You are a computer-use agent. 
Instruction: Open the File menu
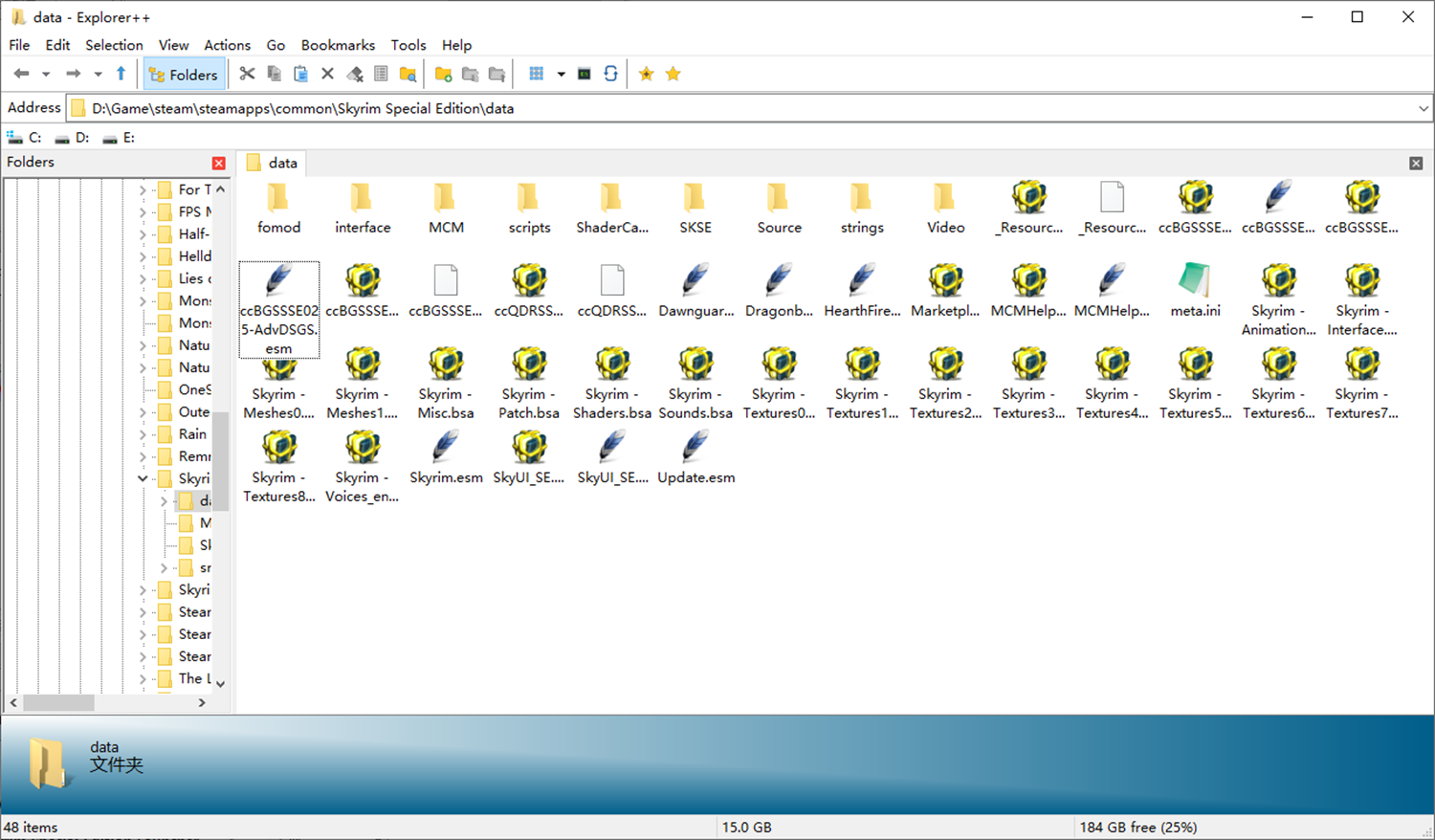pyautogui.click(x=19, y=45)
